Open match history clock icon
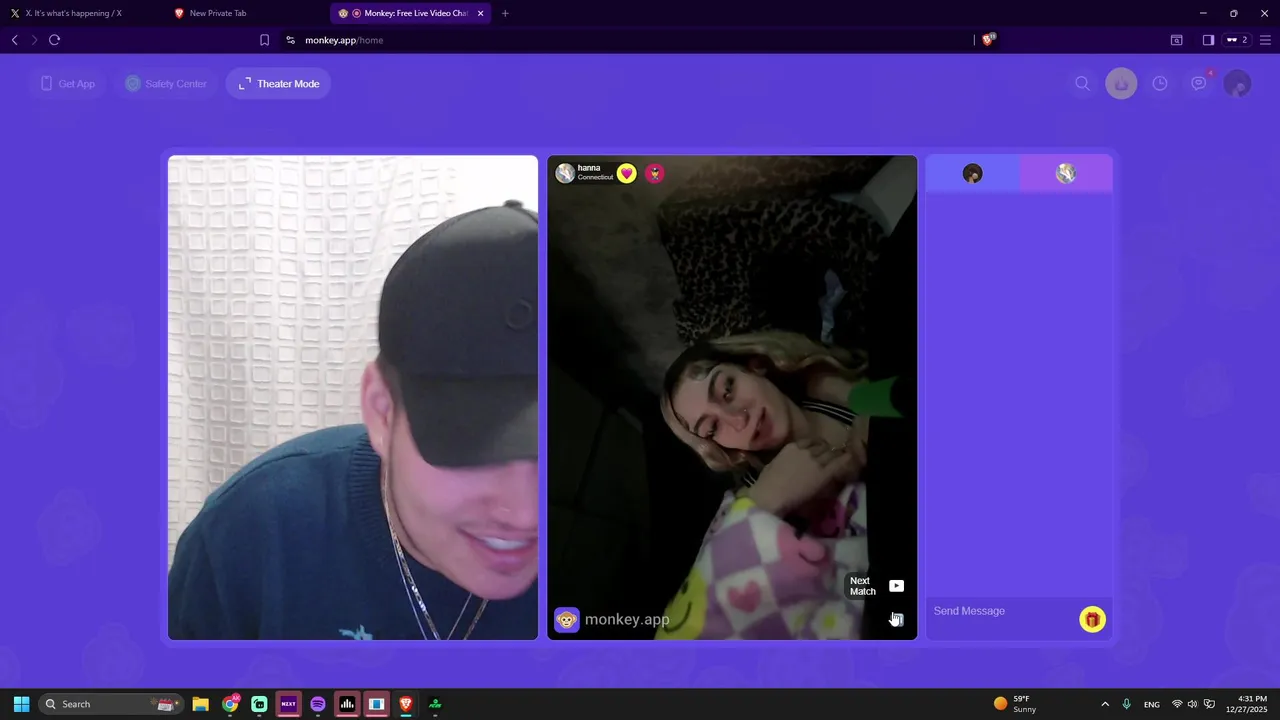The image size is (1280, 720). coord(1160,84)
